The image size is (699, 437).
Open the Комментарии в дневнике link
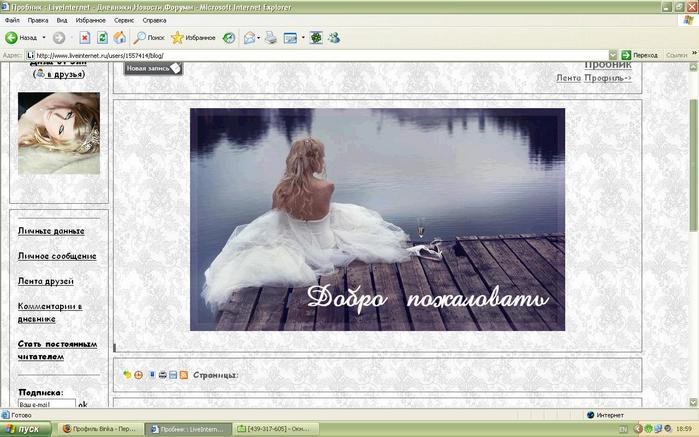coord(50,312)
